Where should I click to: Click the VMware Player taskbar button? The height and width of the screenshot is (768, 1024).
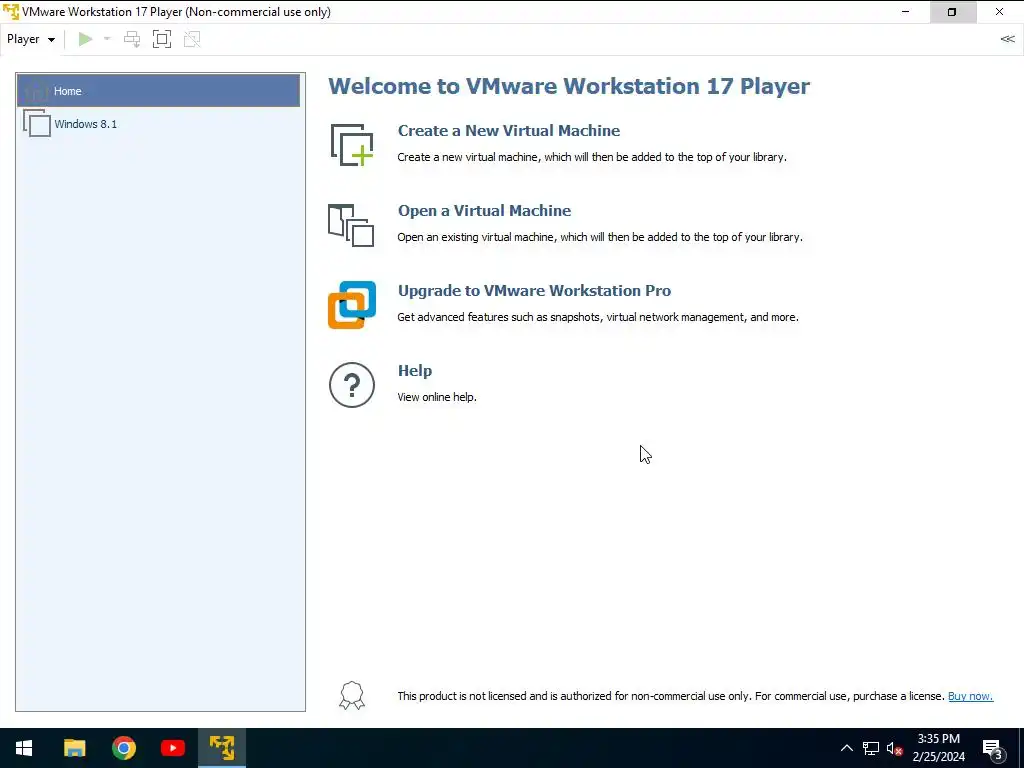[222, 748]
